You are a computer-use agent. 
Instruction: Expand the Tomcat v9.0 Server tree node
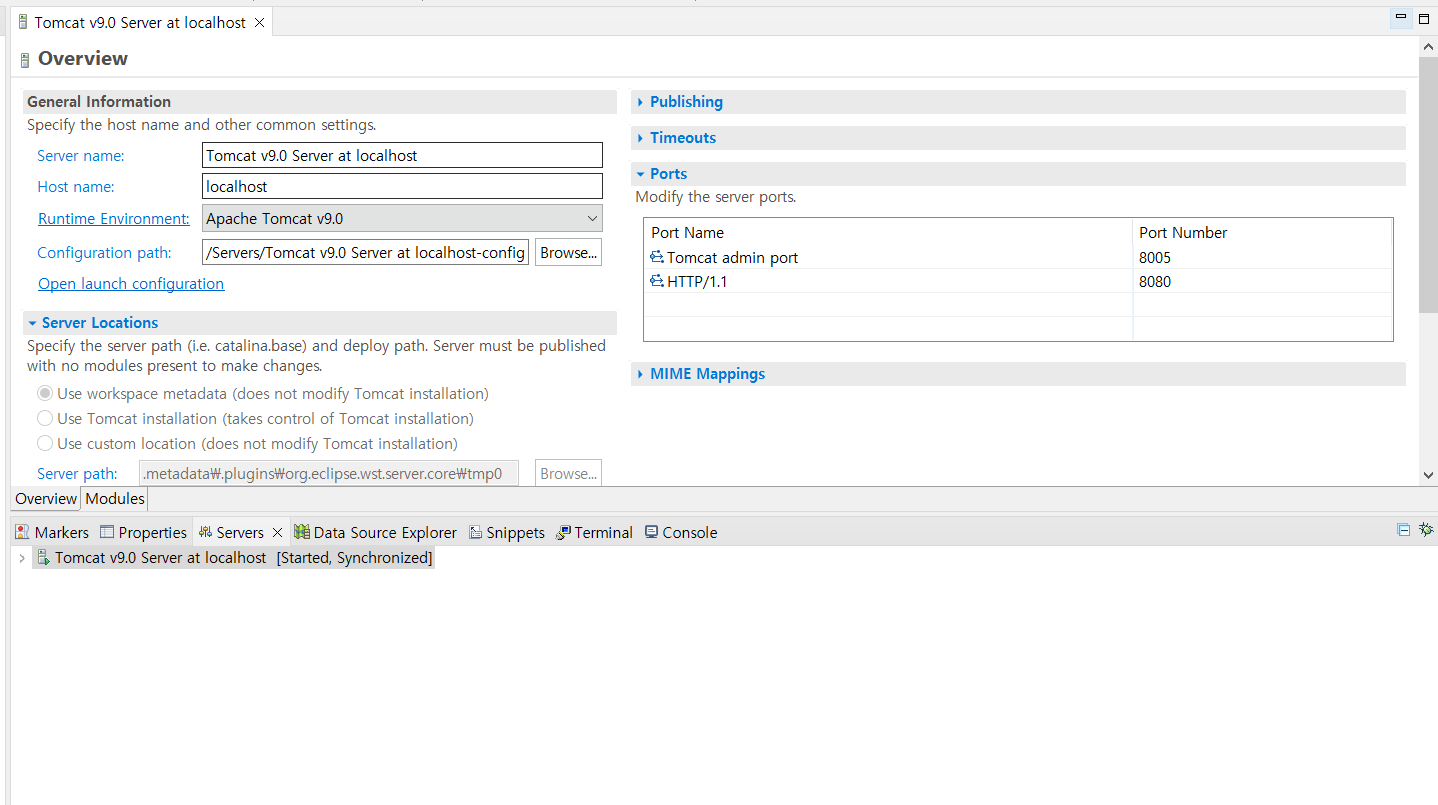22,558
